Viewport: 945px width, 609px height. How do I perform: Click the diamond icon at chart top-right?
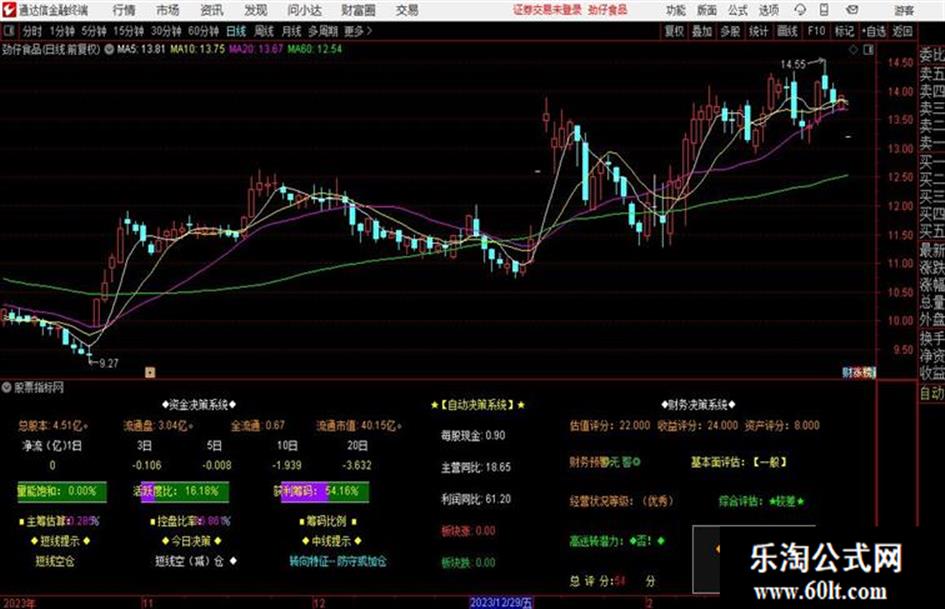pos(853,49)
